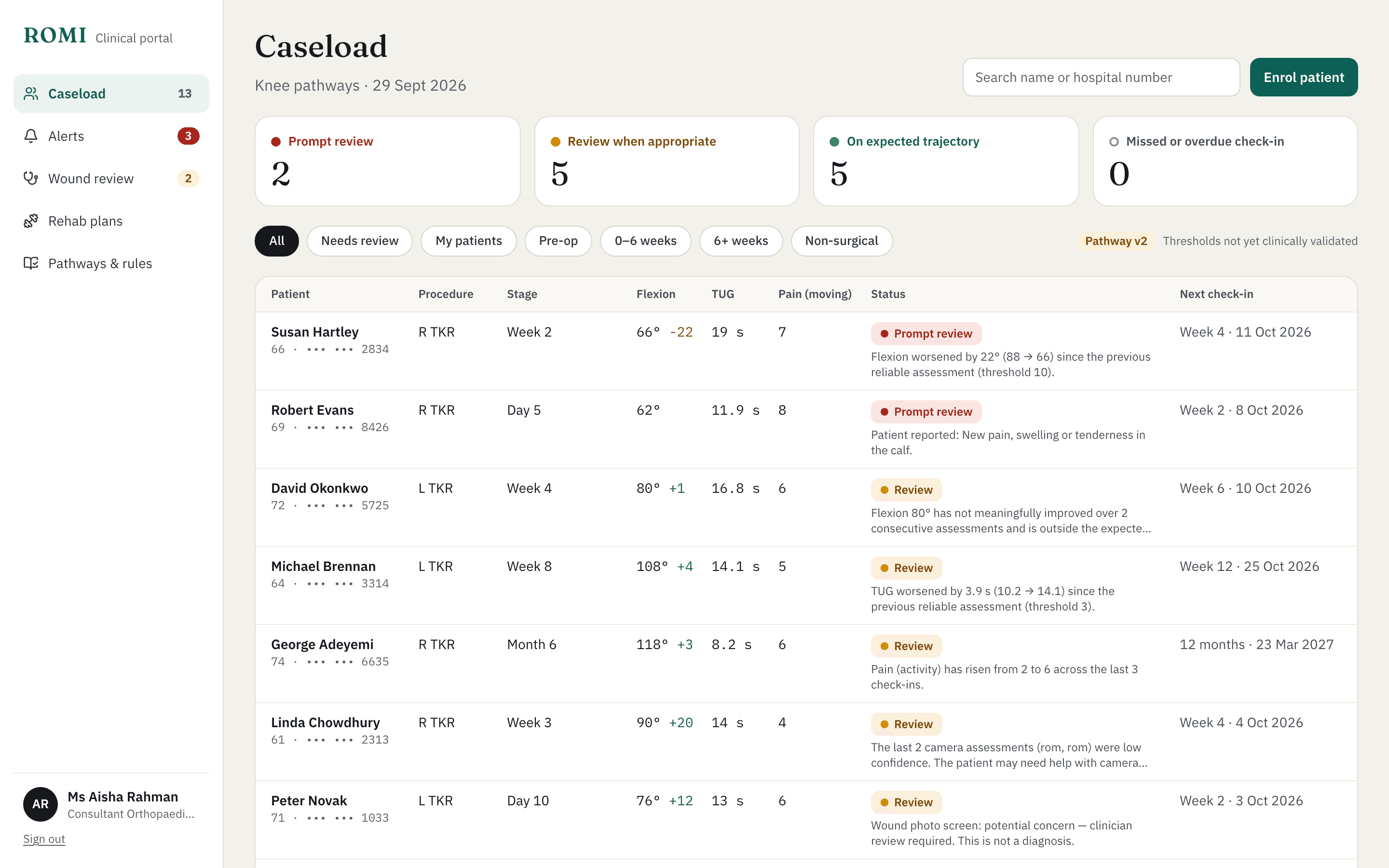Viewport: 1389px width, 868px height.
Task: Click the Enrol patient button
Action: coord(1304,78)
